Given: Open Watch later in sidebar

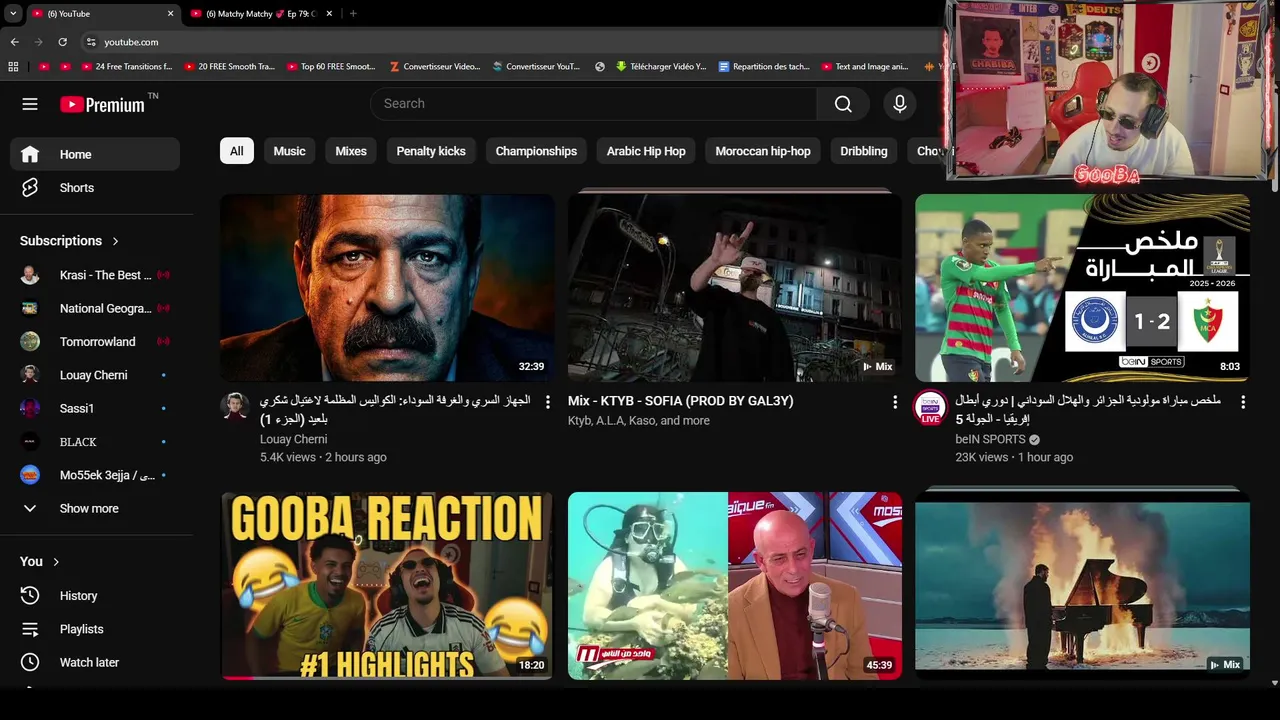Looking at the screenshot, I should coord(95,662).
